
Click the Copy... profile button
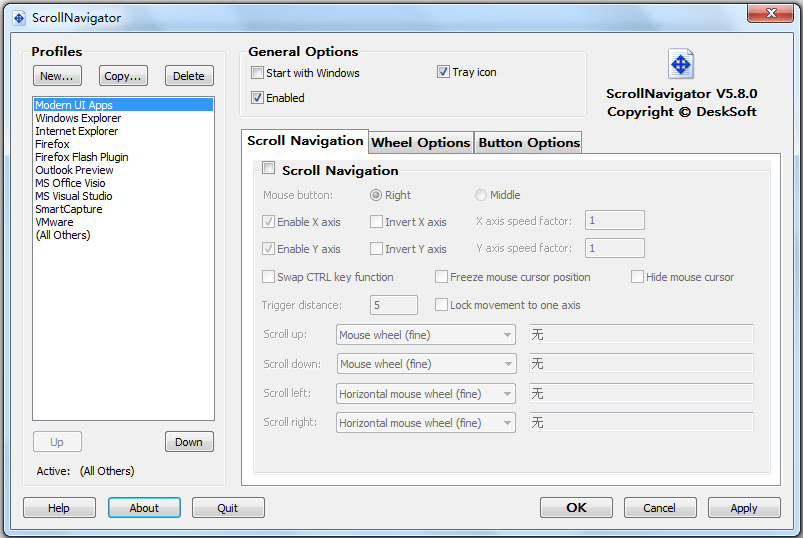point(123,76)
